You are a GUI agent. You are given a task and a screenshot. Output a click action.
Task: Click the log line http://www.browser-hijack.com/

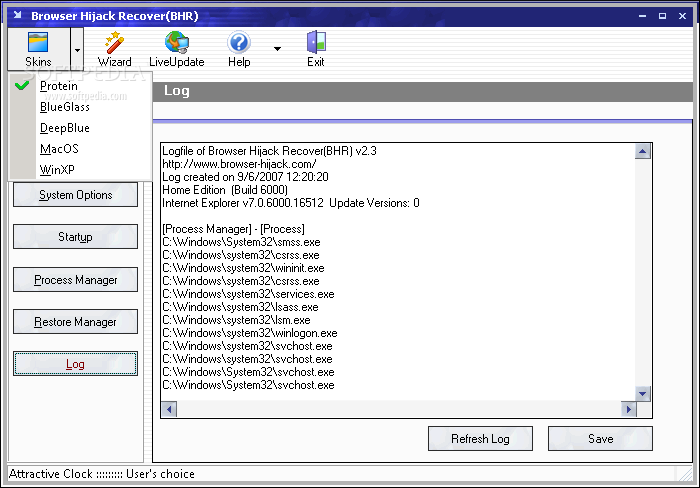tap(239, 164)
